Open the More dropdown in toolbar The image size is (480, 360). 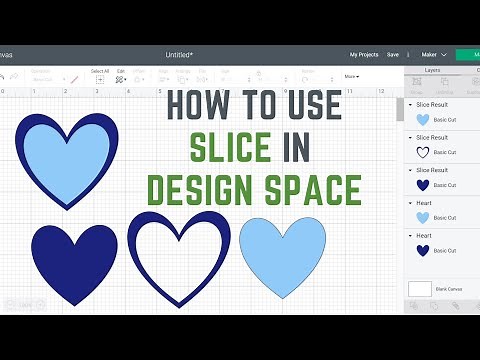point(352,77)
